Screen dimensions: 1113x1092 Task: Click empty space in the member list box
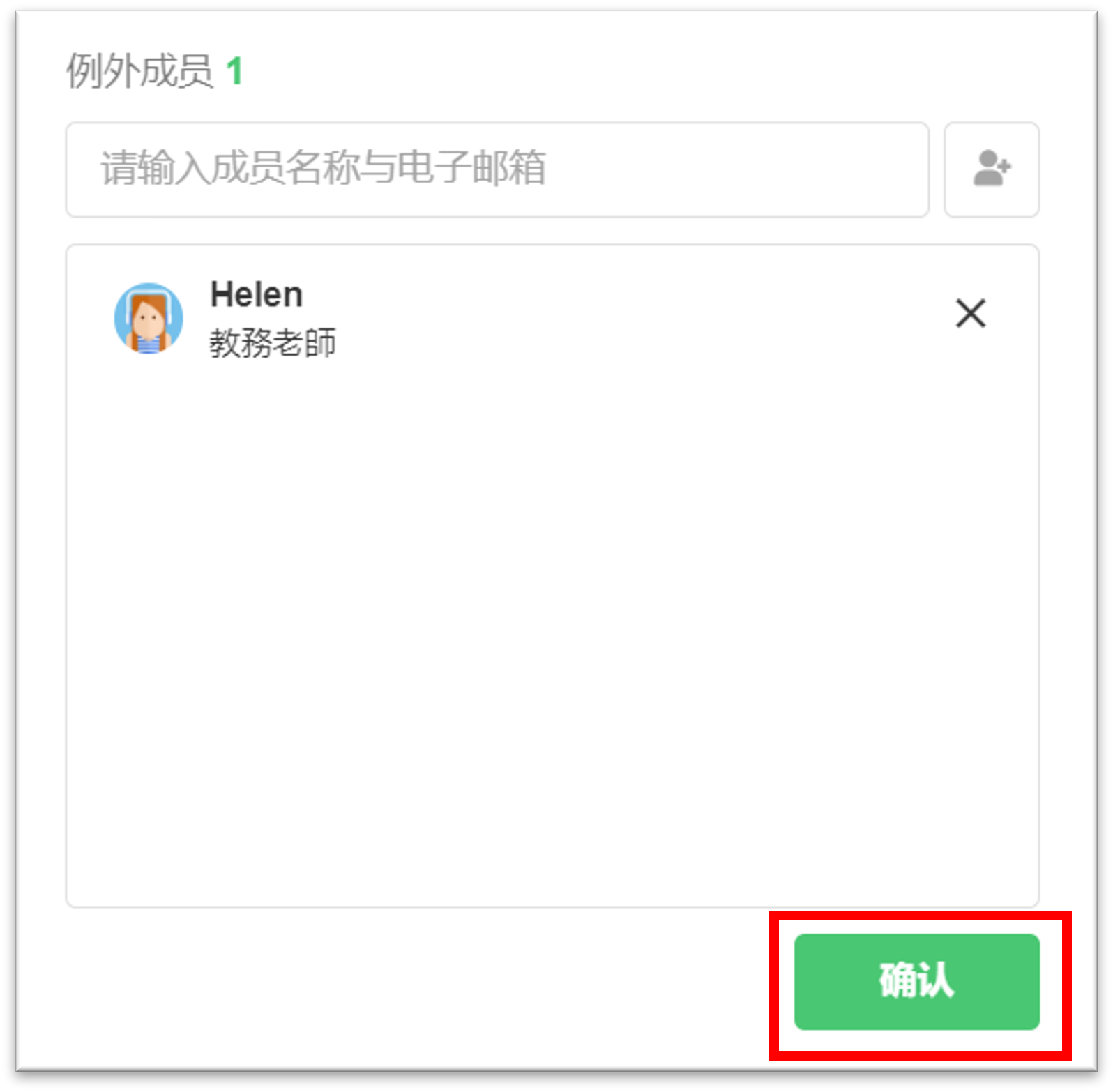click(552, 628)
